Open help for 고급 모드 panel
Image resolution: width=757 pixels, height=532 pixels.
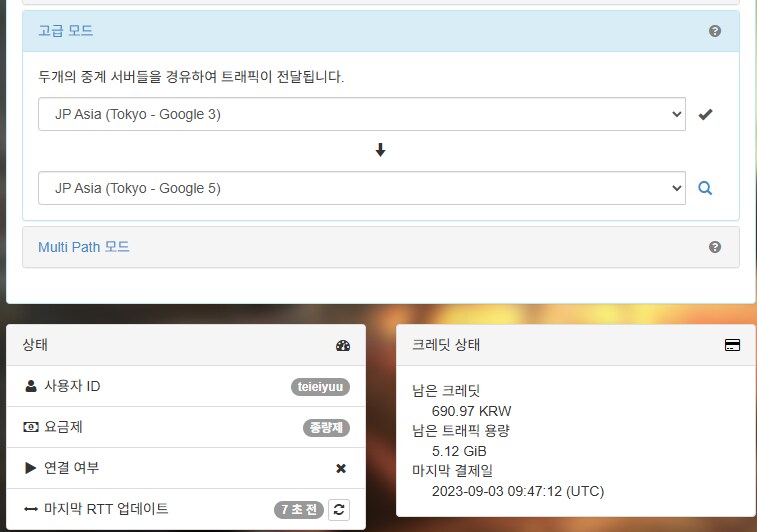click(x=715, y=31)
